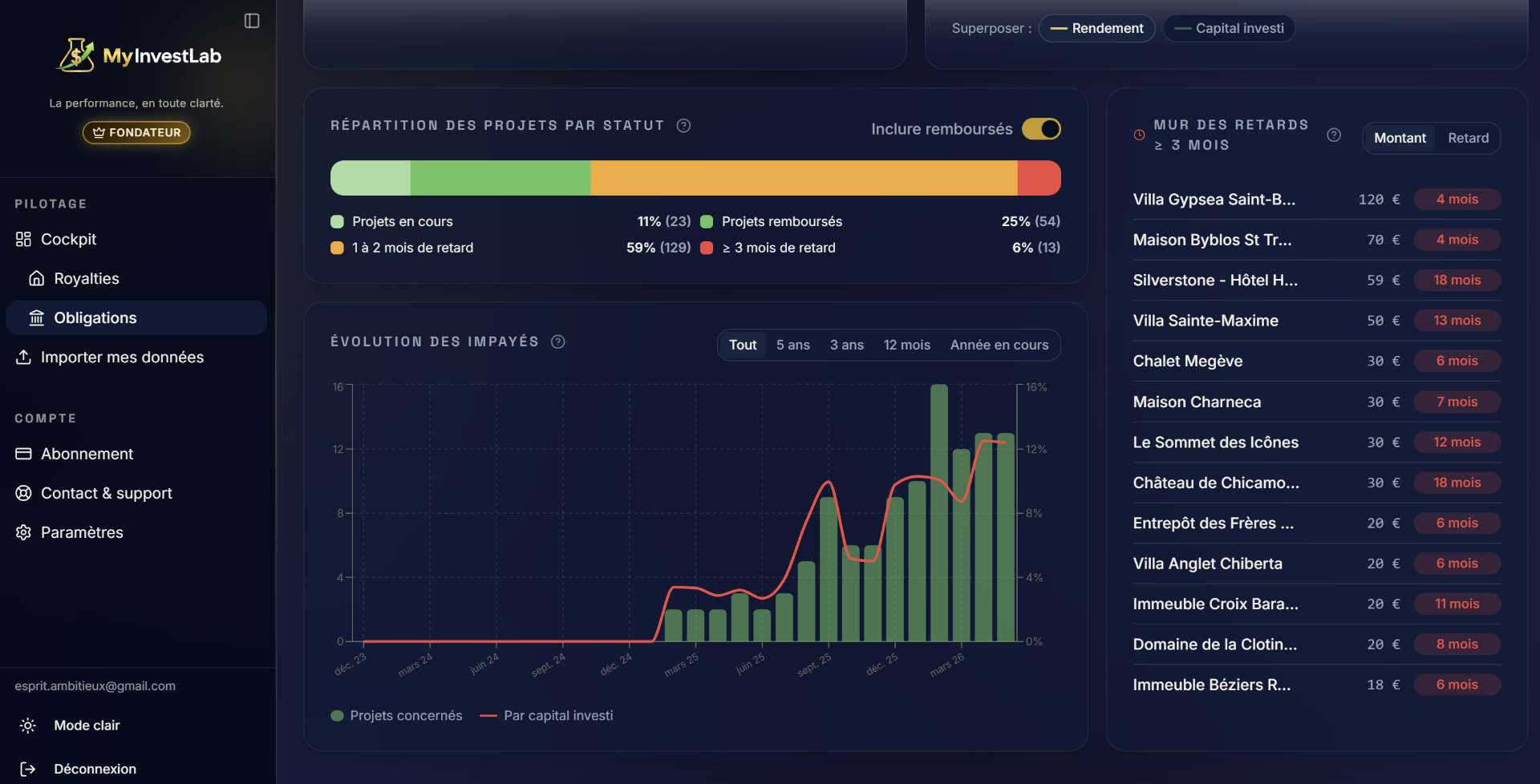This screenshot has height=784, width=1540.
Task: Select the Année en cours range
Action: [x=999, y=345]
